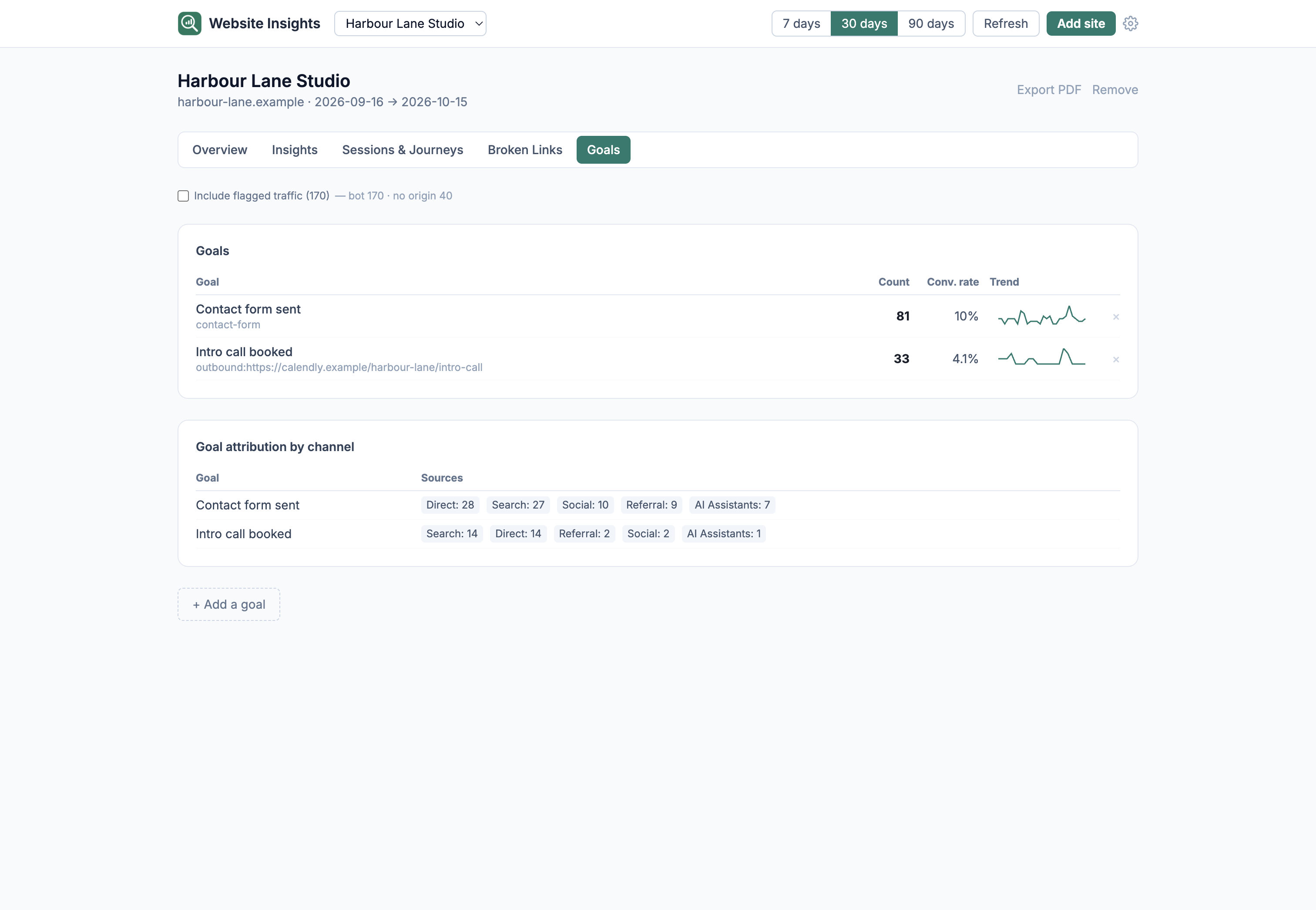This screenshot has width=1316, height=910.
Task: Click the Referral: 2 source chip
Action: [x=584, y=534]
